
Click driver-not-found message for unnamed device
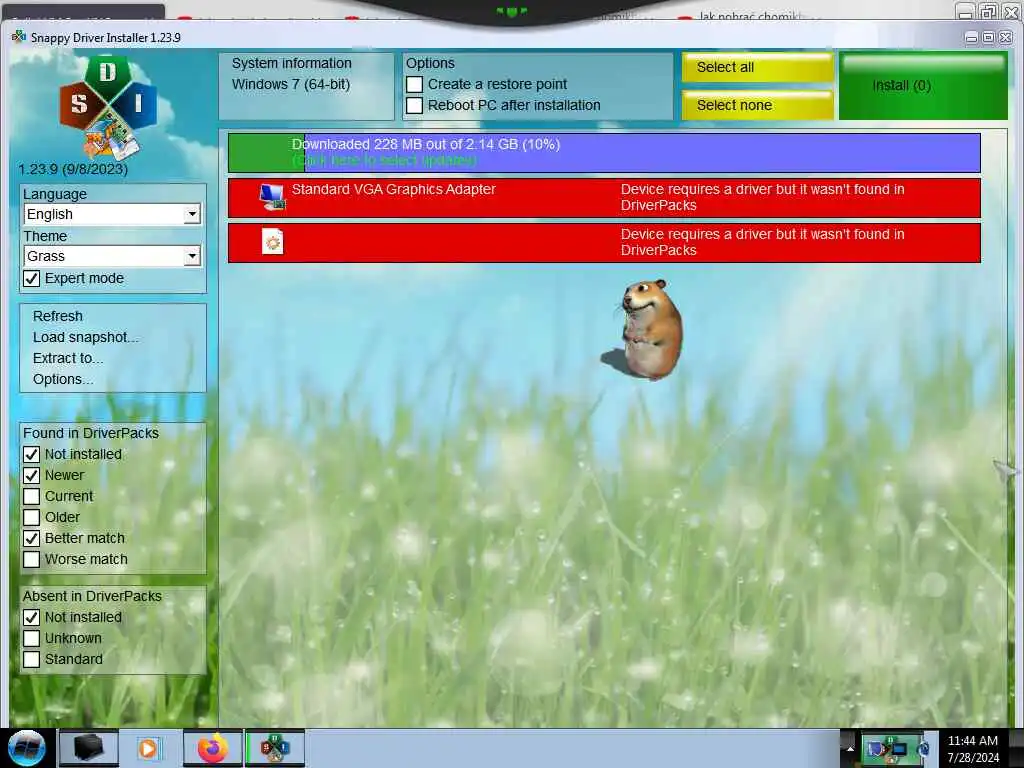(x=762, y=242)
